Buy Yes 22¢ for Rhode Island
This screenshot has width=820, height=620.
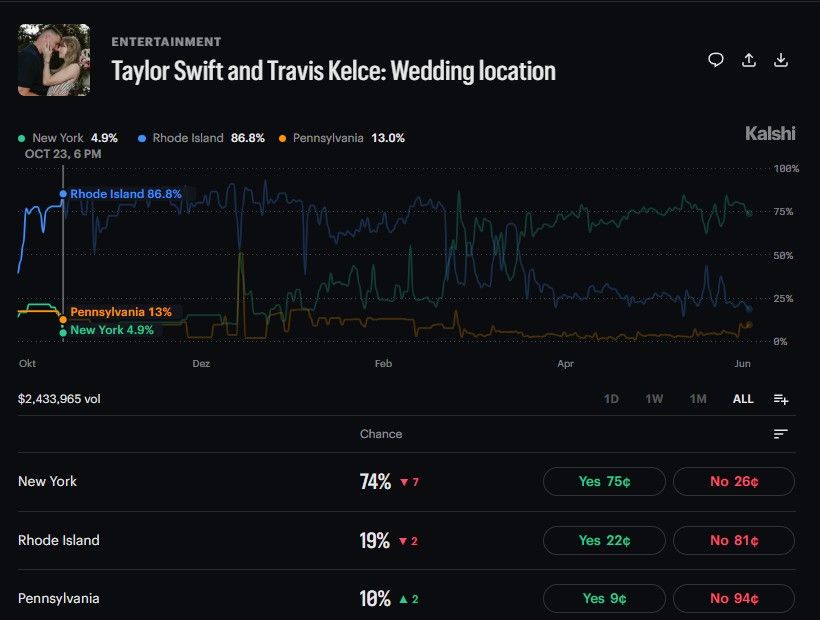coord(604,541)
